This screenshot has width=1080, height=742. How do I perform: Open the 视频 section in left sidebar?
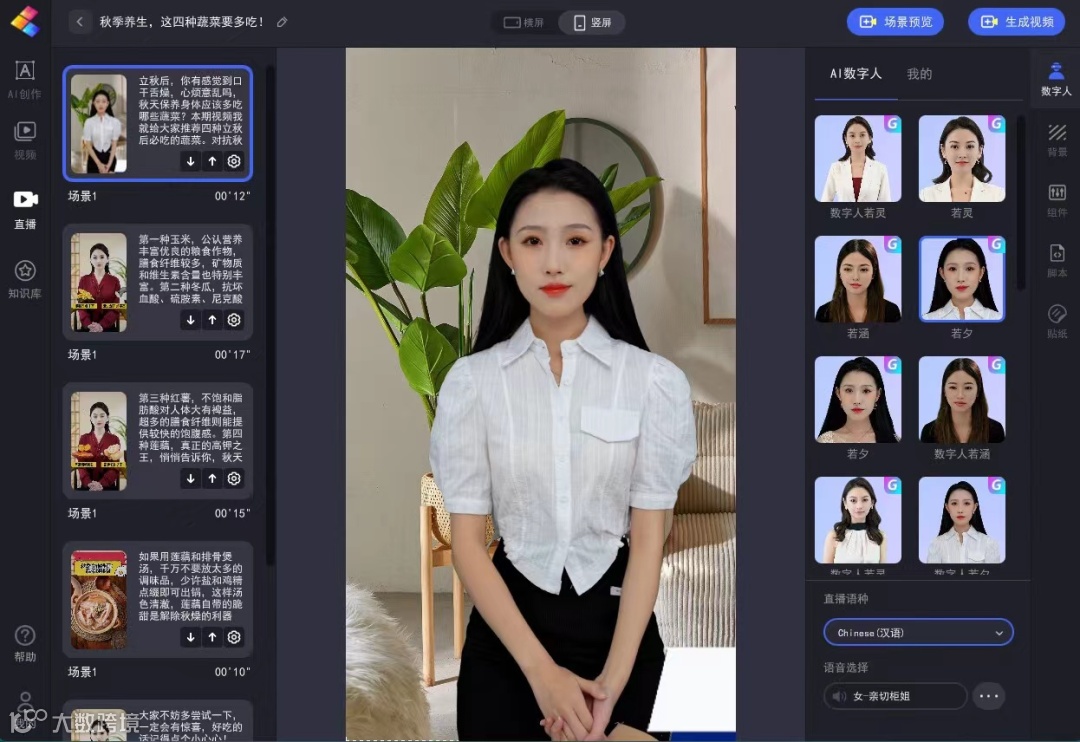click(25, 141)
